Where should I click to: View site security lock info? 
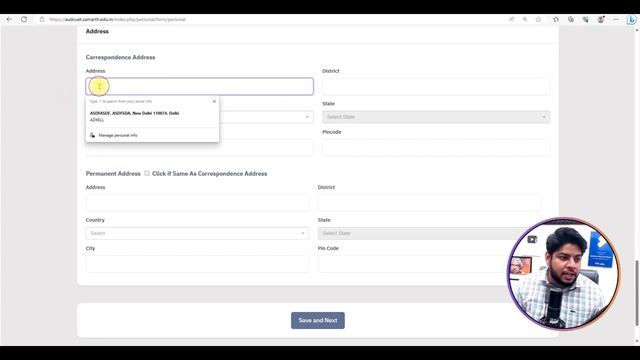click(42, 19)
